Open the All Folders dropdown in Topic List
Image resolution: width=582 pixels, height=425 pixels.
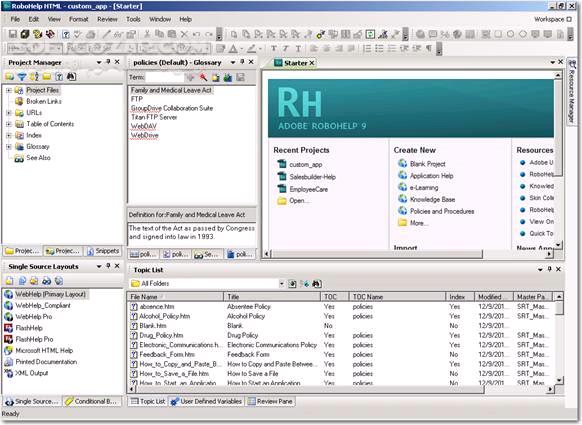coord(281,284)
